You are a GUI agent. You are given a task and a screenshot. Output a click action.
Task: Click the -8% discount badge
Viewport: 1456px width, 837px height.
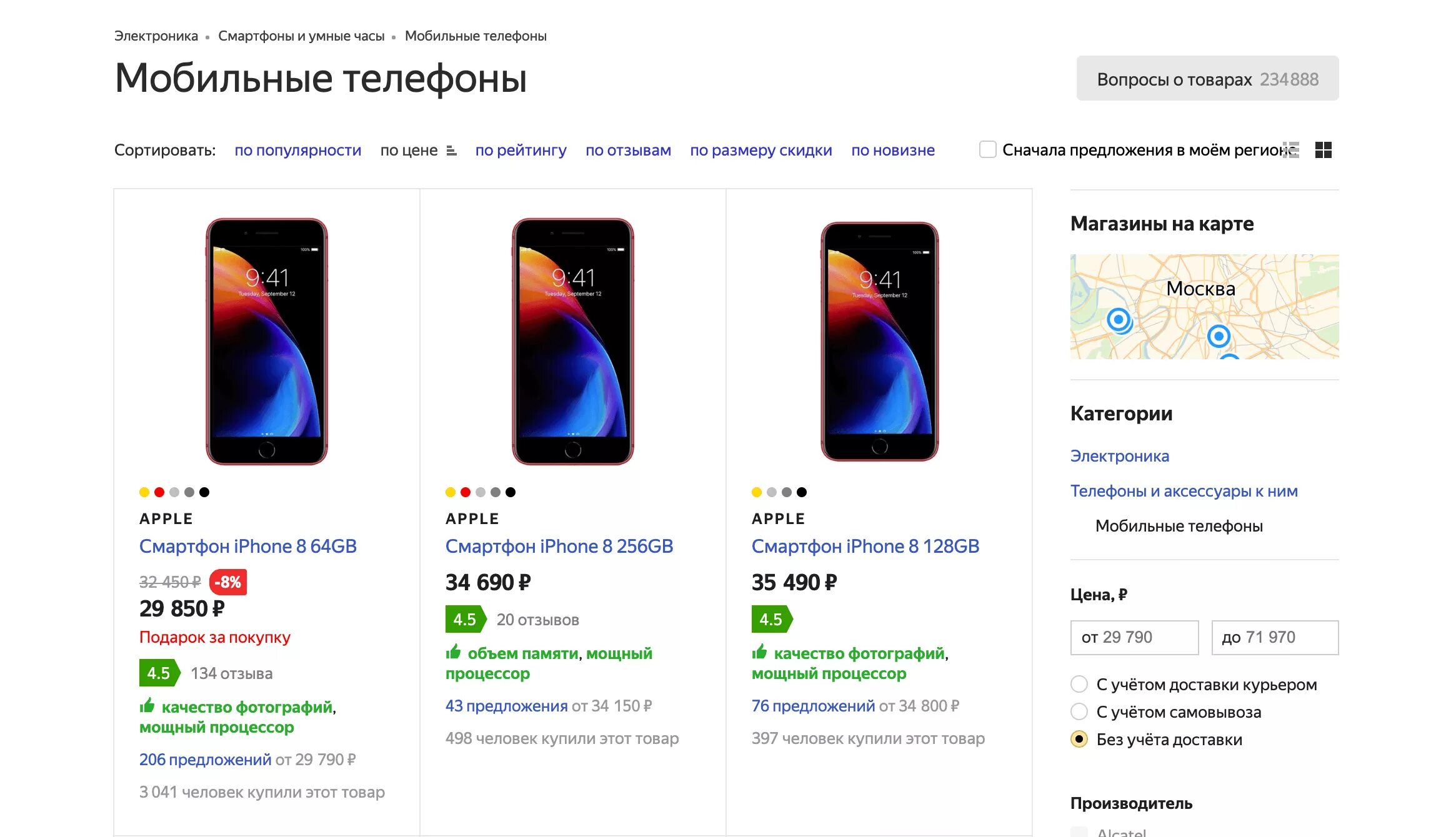[228, 582]
